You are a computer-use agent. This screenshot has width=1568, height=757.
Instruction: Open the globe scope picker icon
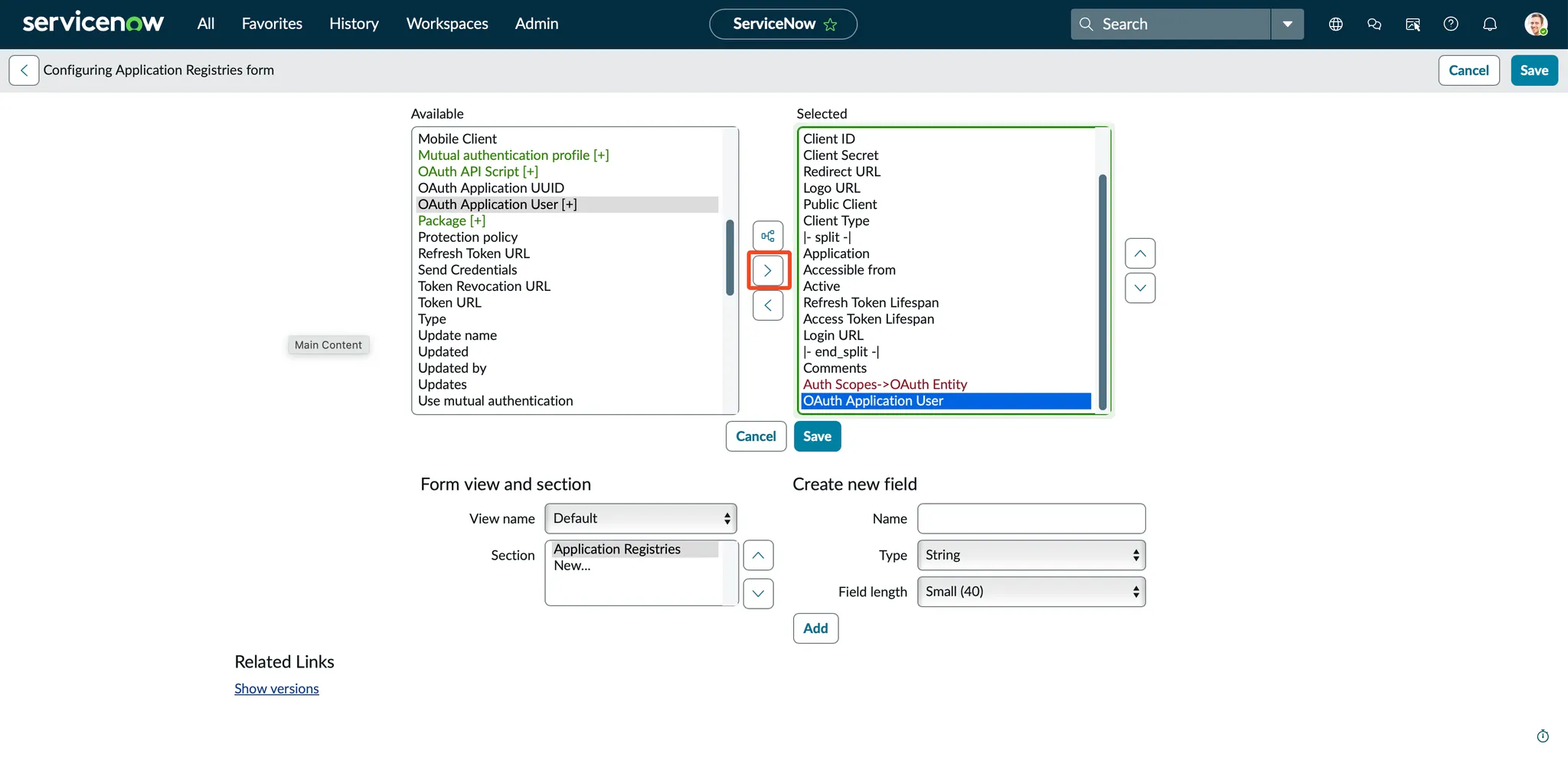click(1335, 24)
